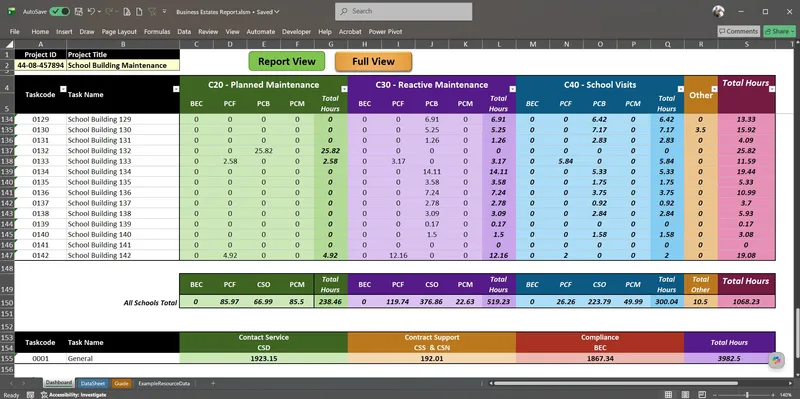Click the clear filter funnel icon
Viewport: 800px width, 399px height.
pos(152,11)
